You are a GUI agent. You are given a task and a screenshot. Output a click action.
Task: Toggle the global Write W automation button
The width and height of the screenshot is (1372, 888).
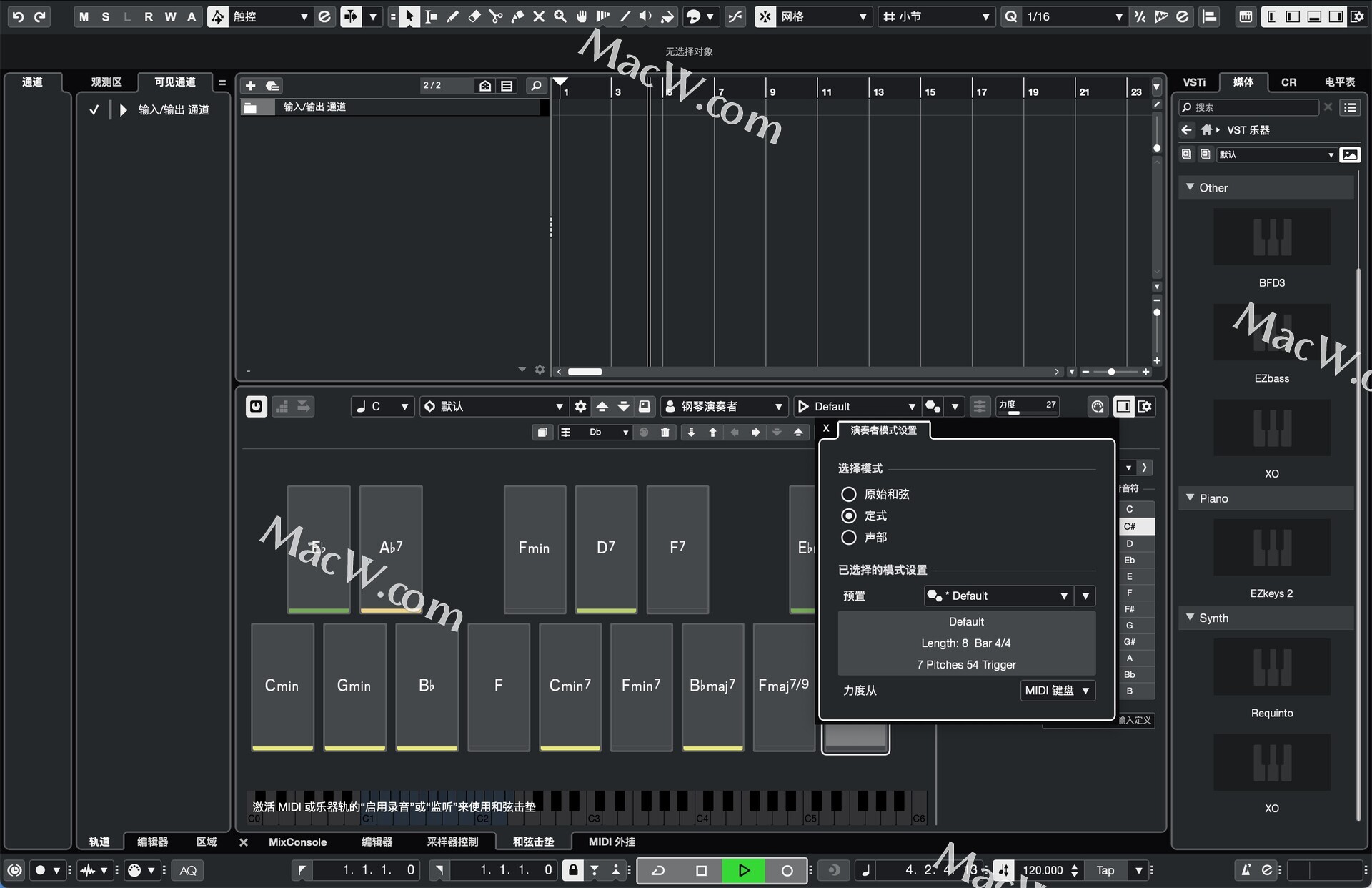pos(170,16)
